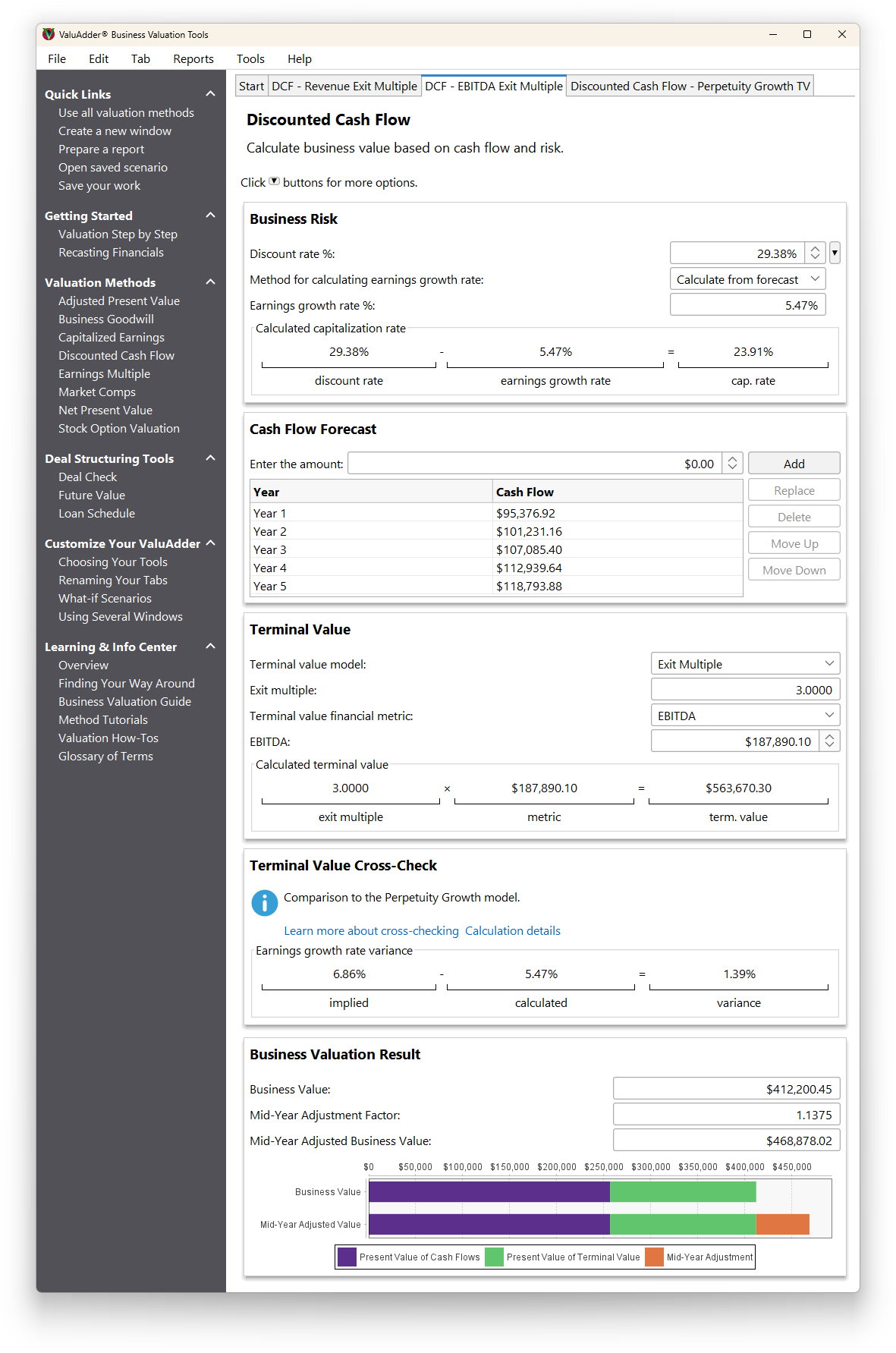Click the ValuAdder app logo icon
This screenshot has height=1353, width=896.
point(49,34)
